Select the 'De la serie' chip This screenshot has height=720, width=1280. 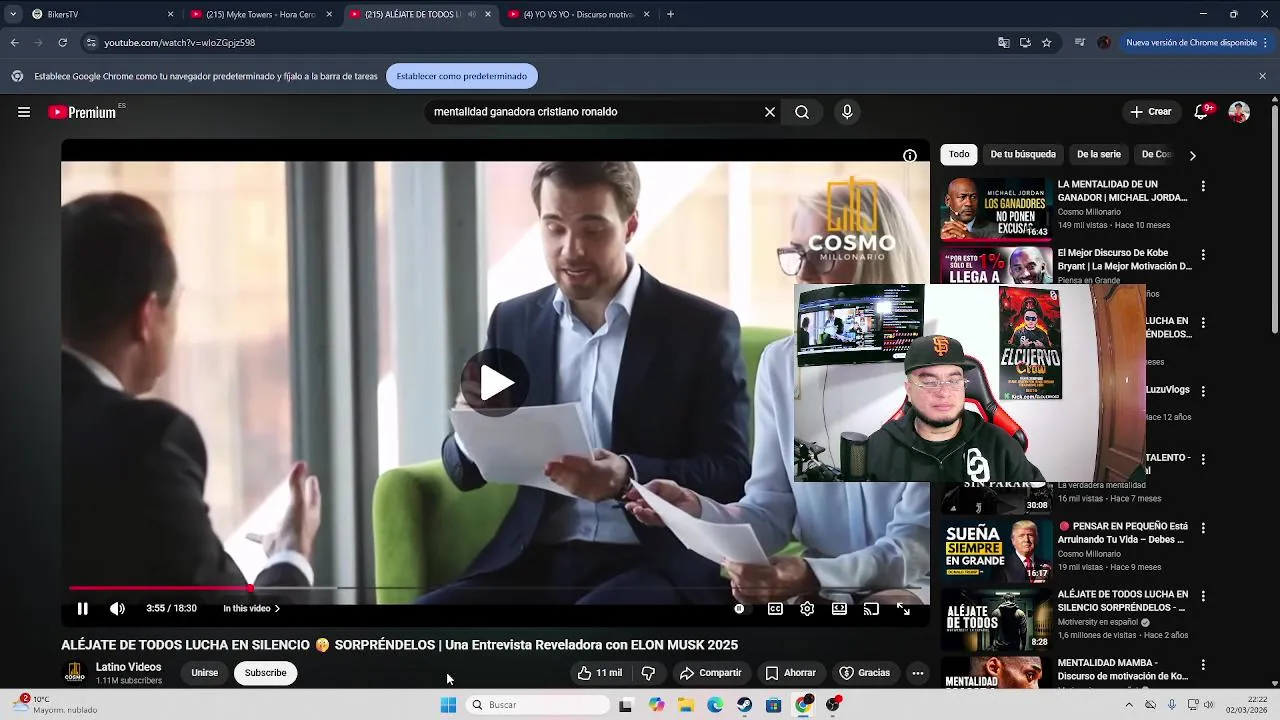coord(1099,154)
